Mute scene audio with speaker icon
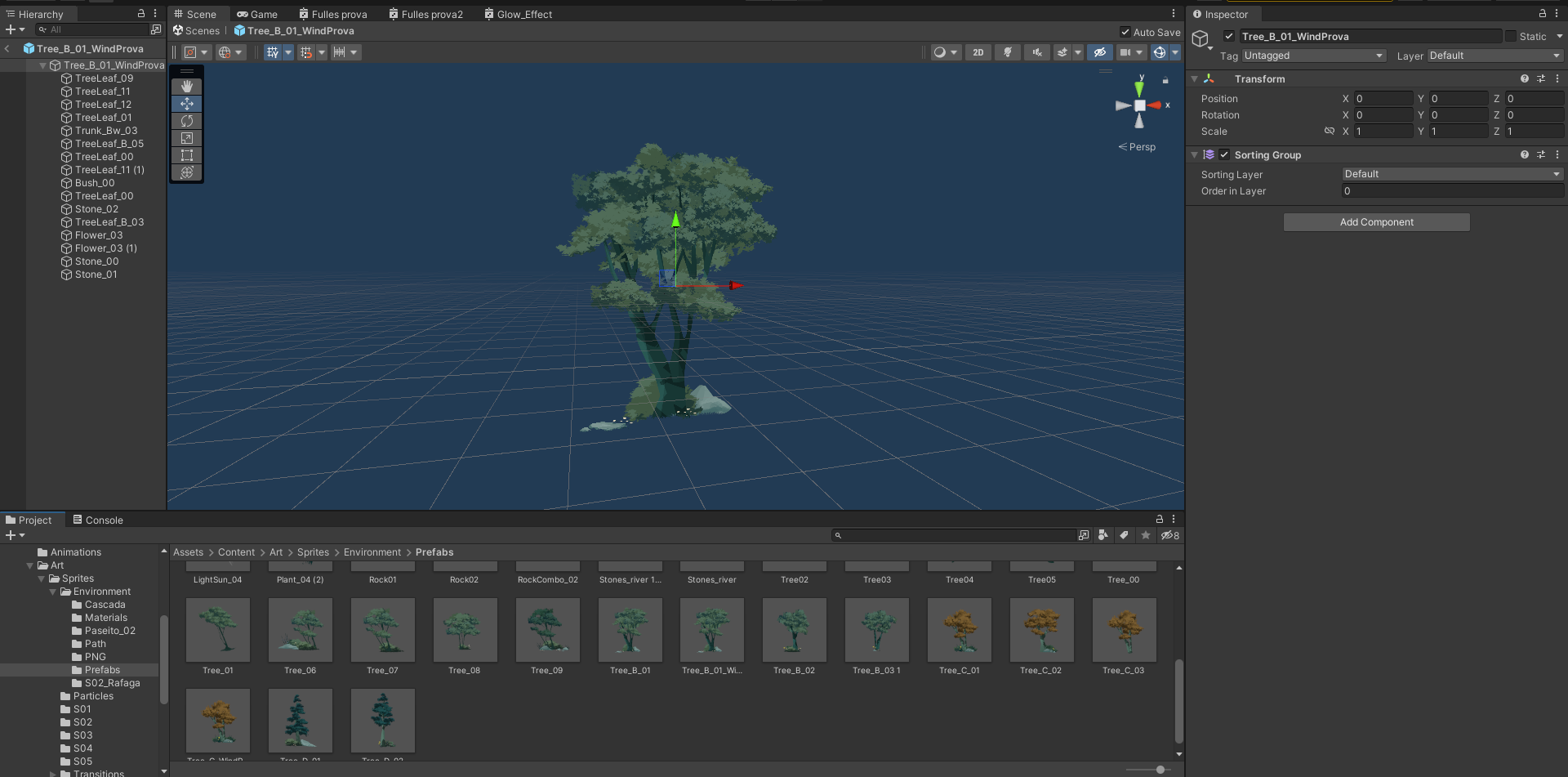The width and height of the screenshot is (1568, 777). click(x=1036, y=52)
